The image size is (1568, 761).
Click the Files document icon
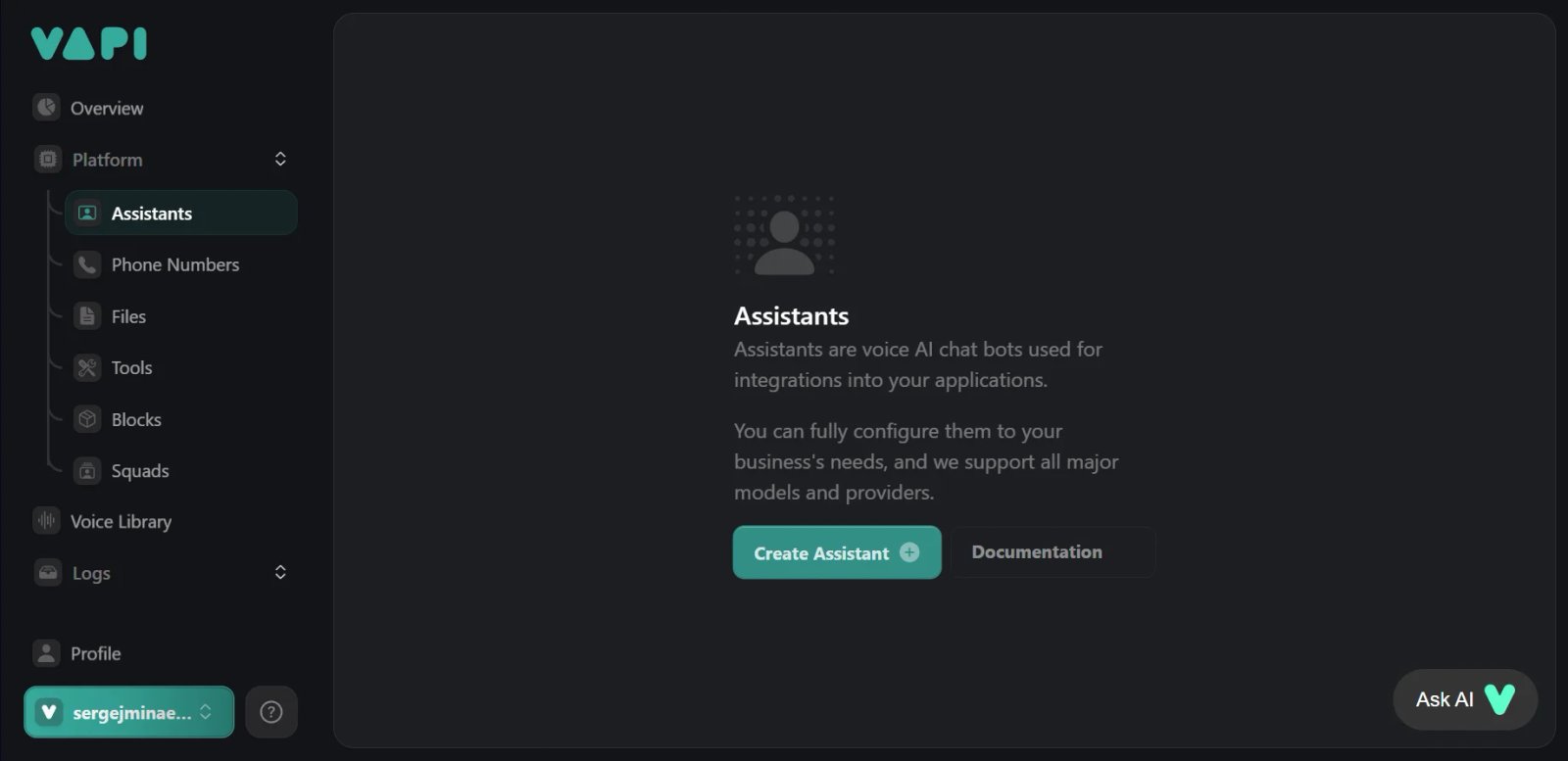(87, 316)
